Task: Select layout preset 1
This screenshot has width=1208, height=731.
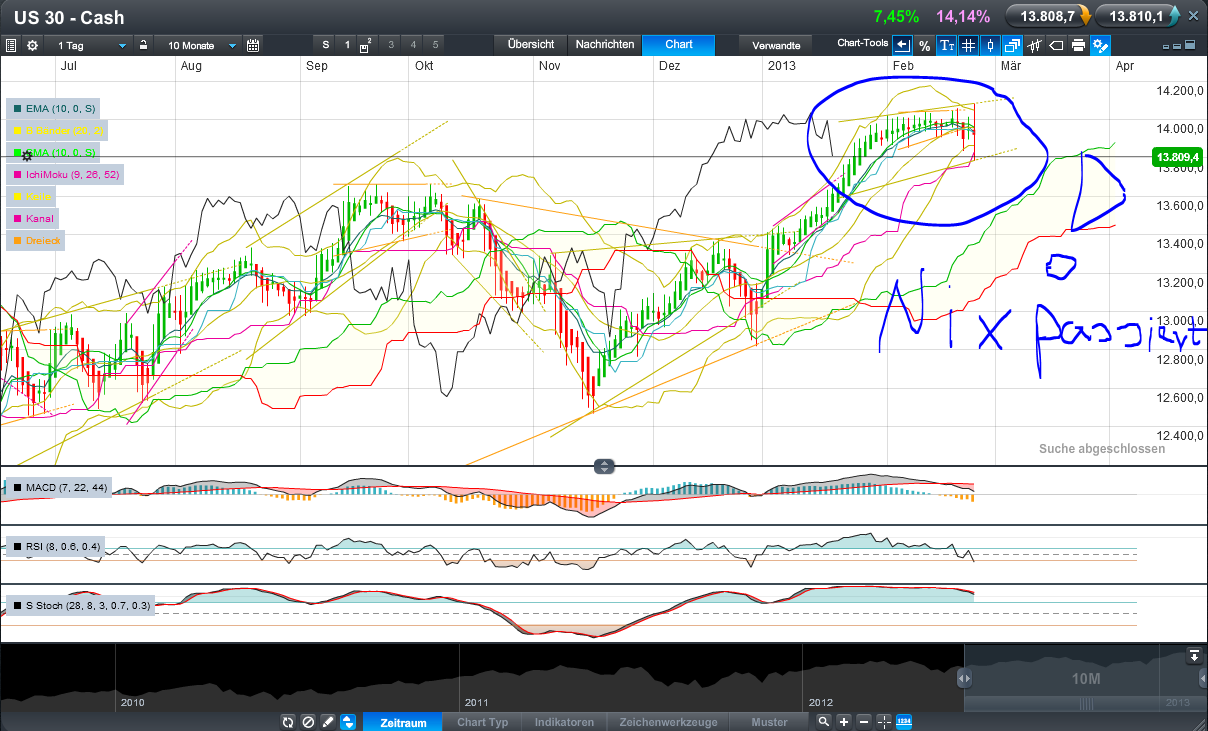Action: (348, 45)
